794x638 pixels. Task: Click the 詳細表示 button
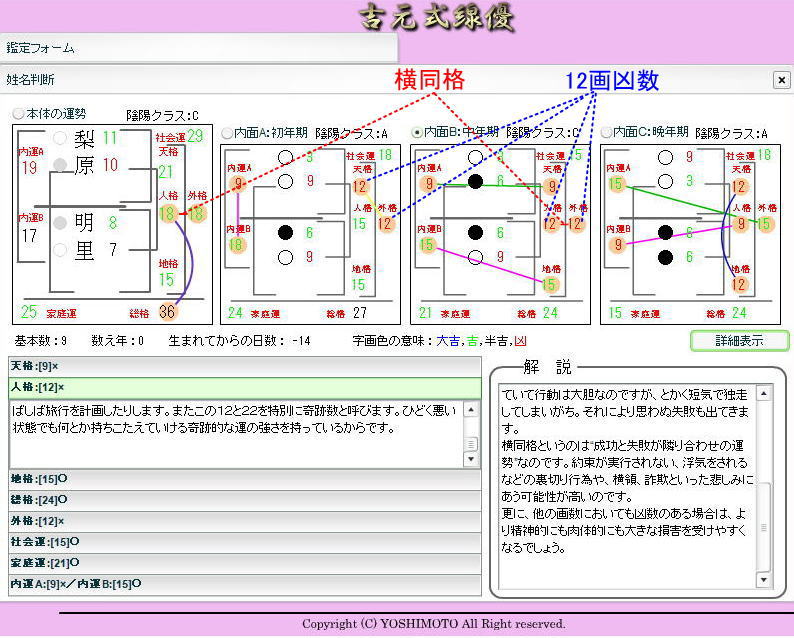(x=739, y=341)
